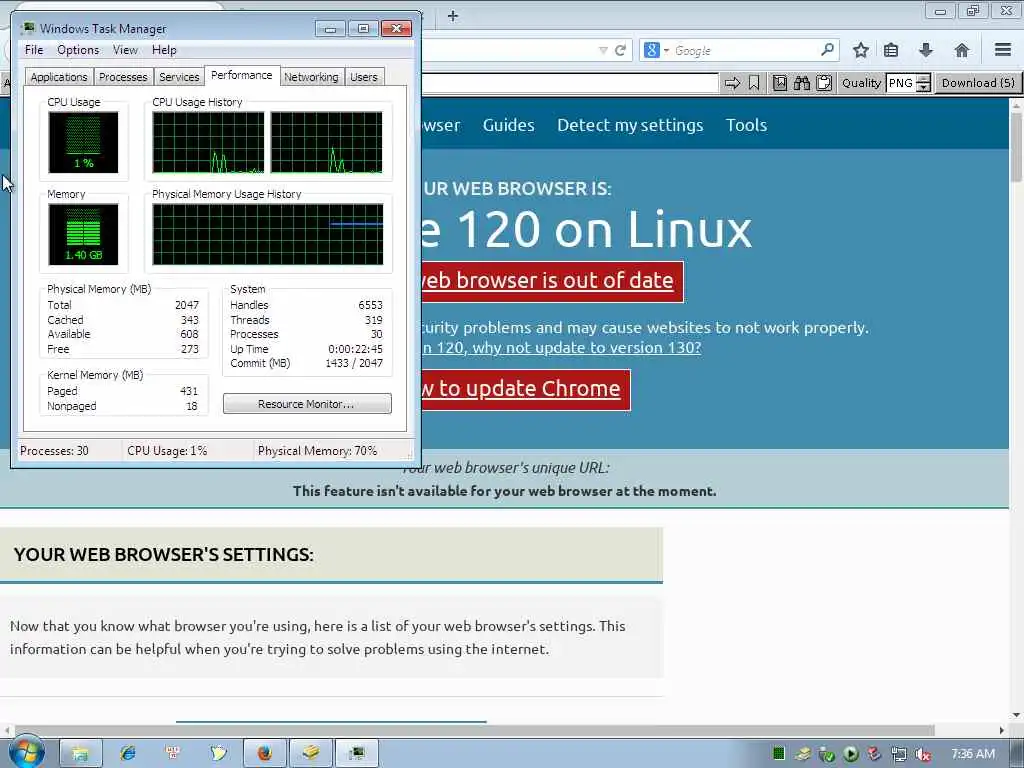Open the File menu in Task Manager
Image resolution: width=1024 pixels, height=768 pixels.
(x=34, y=50)
